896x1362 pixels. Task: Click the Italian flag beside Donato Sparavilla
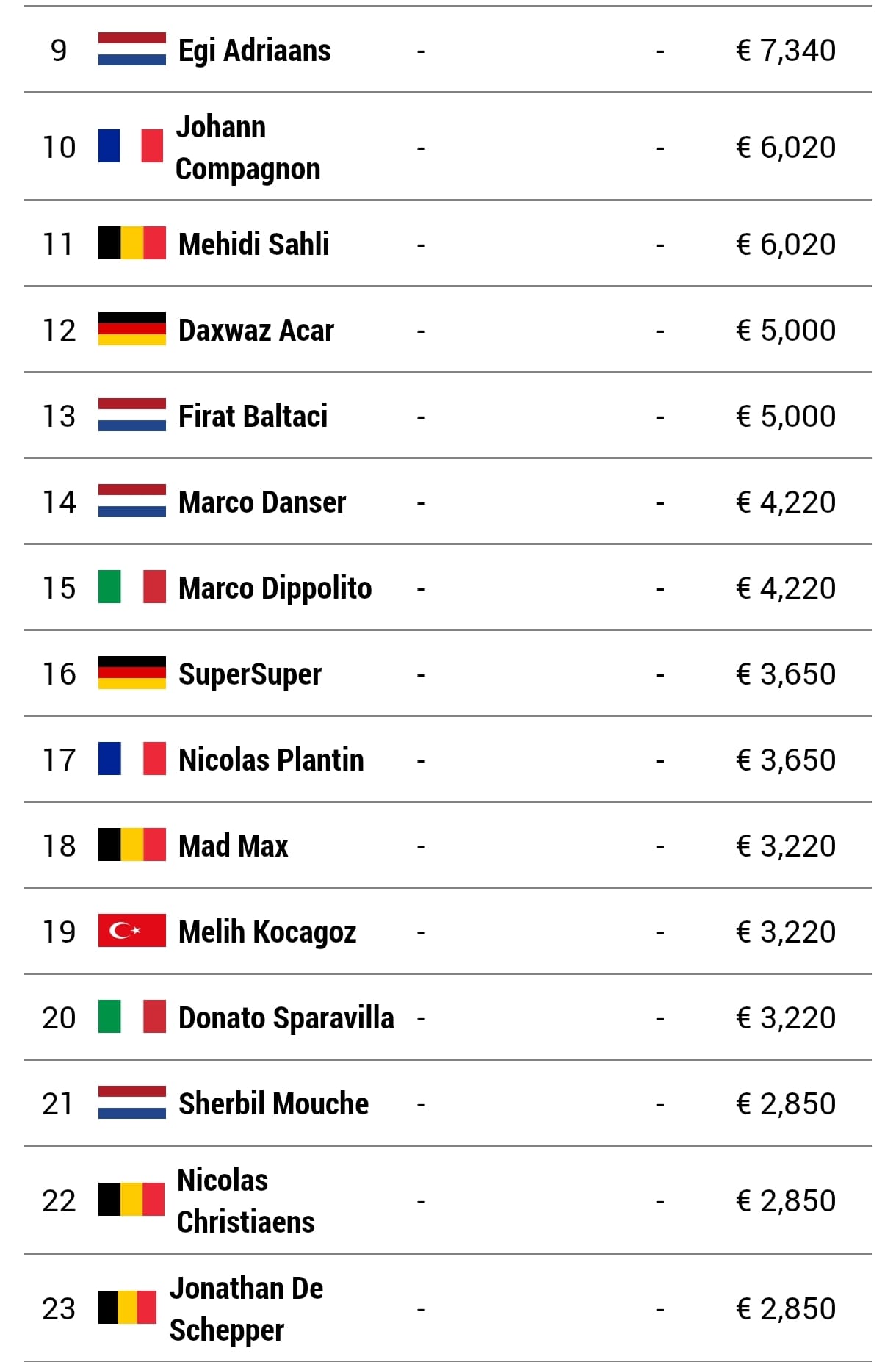(x=132, y=1017)
